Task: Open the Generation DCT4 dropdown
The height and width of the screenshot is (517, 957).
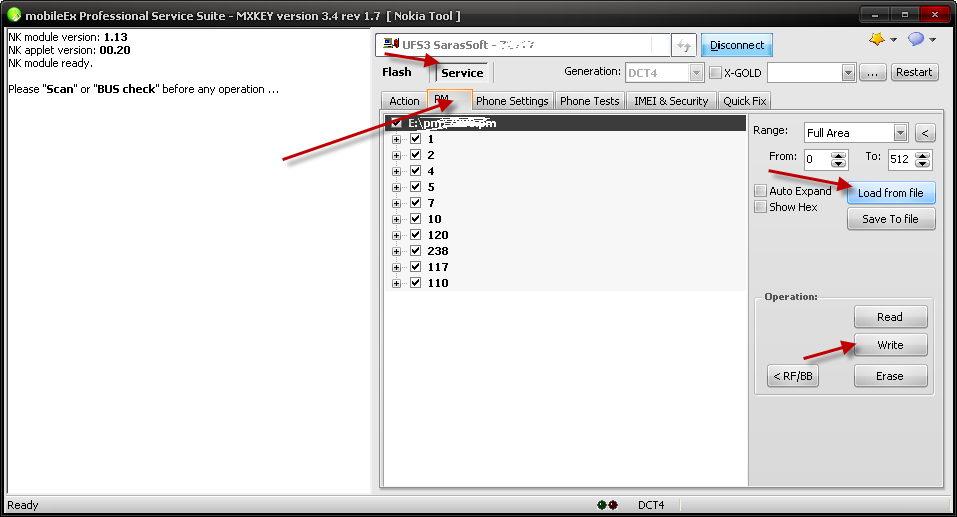Action: [x=696, y=73]
